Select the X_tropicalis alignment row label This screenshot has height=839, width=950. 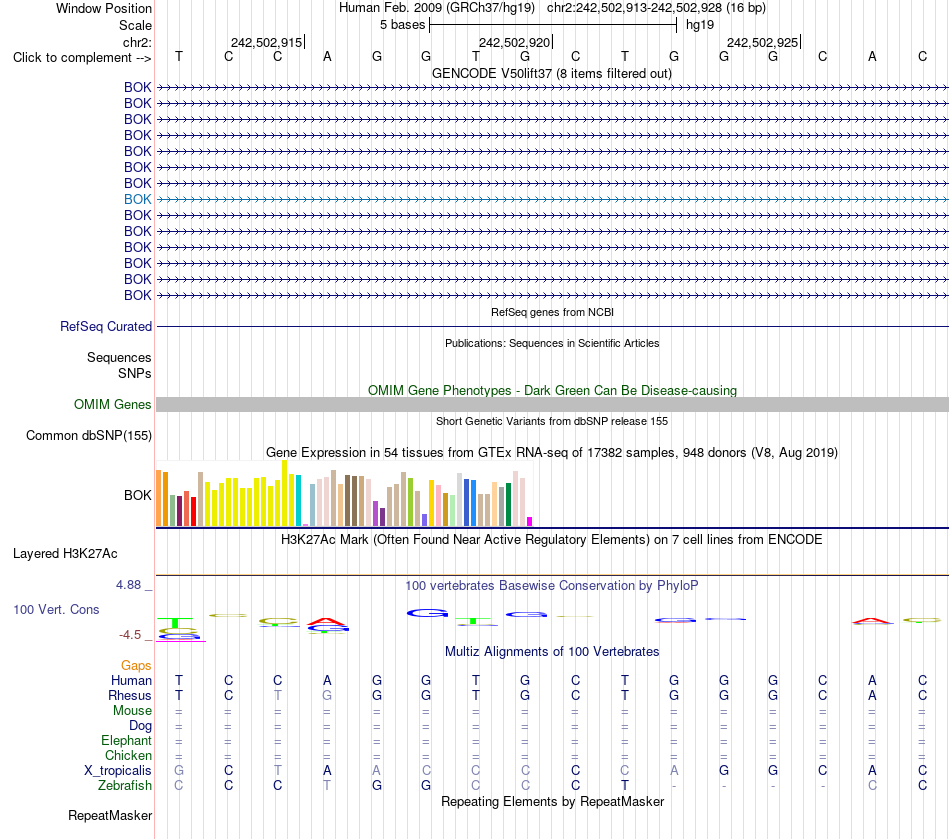click(x=118, y=771)
